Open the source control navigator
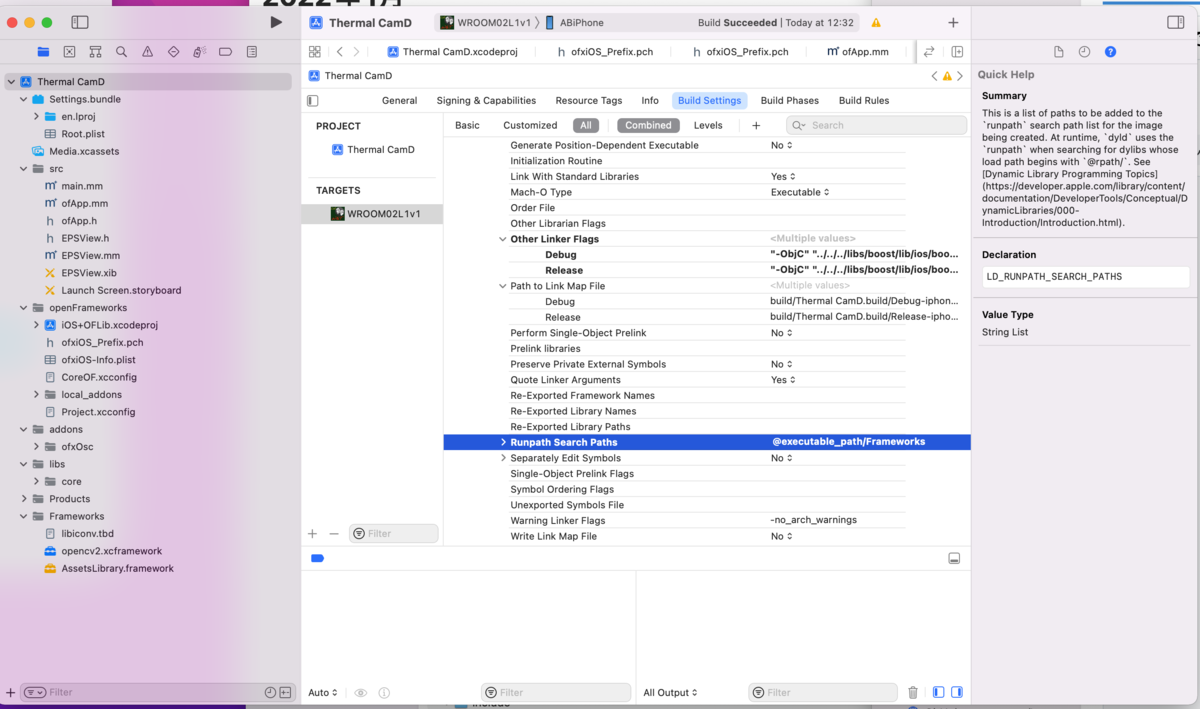1200x709 pixels. [69, 52]
